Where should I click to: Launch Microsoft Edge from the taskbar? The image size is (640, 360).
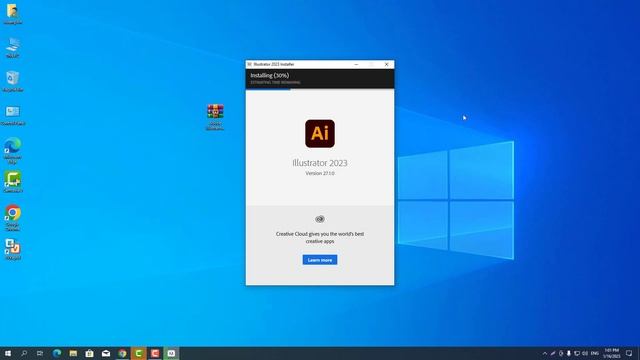click(57, 353)
